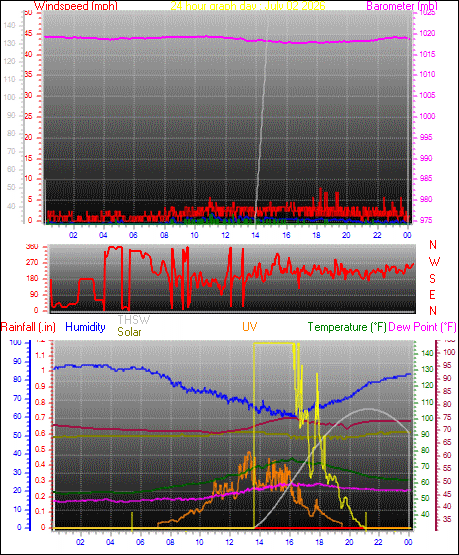Click the green Temperature (°F) legend label
The image size is (459, 555).
point(347,327)
